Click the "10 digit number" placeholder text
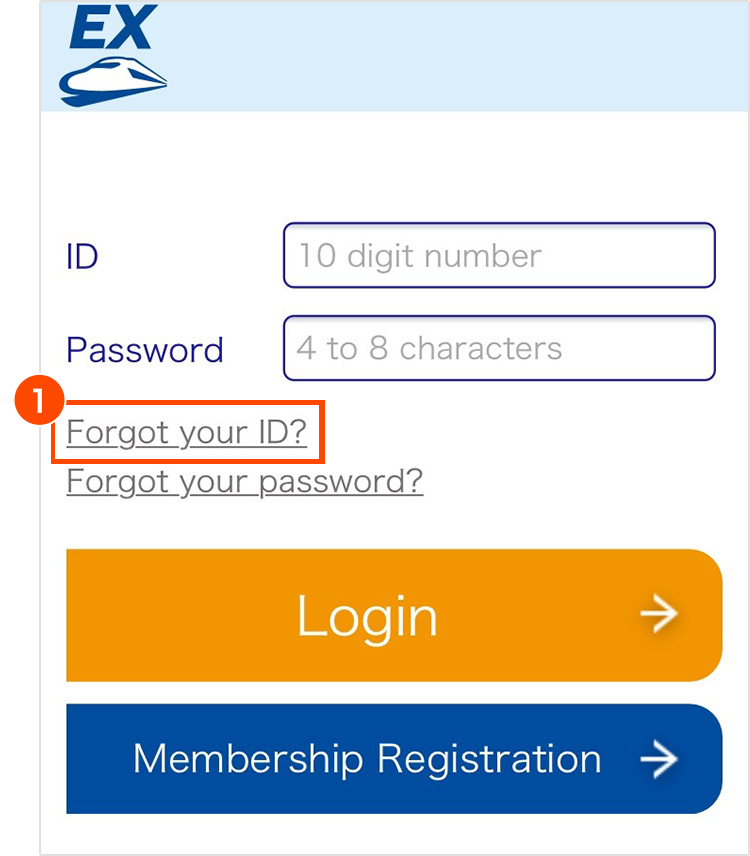The width and height of the screenshot is (750, 856). (419, 256)
